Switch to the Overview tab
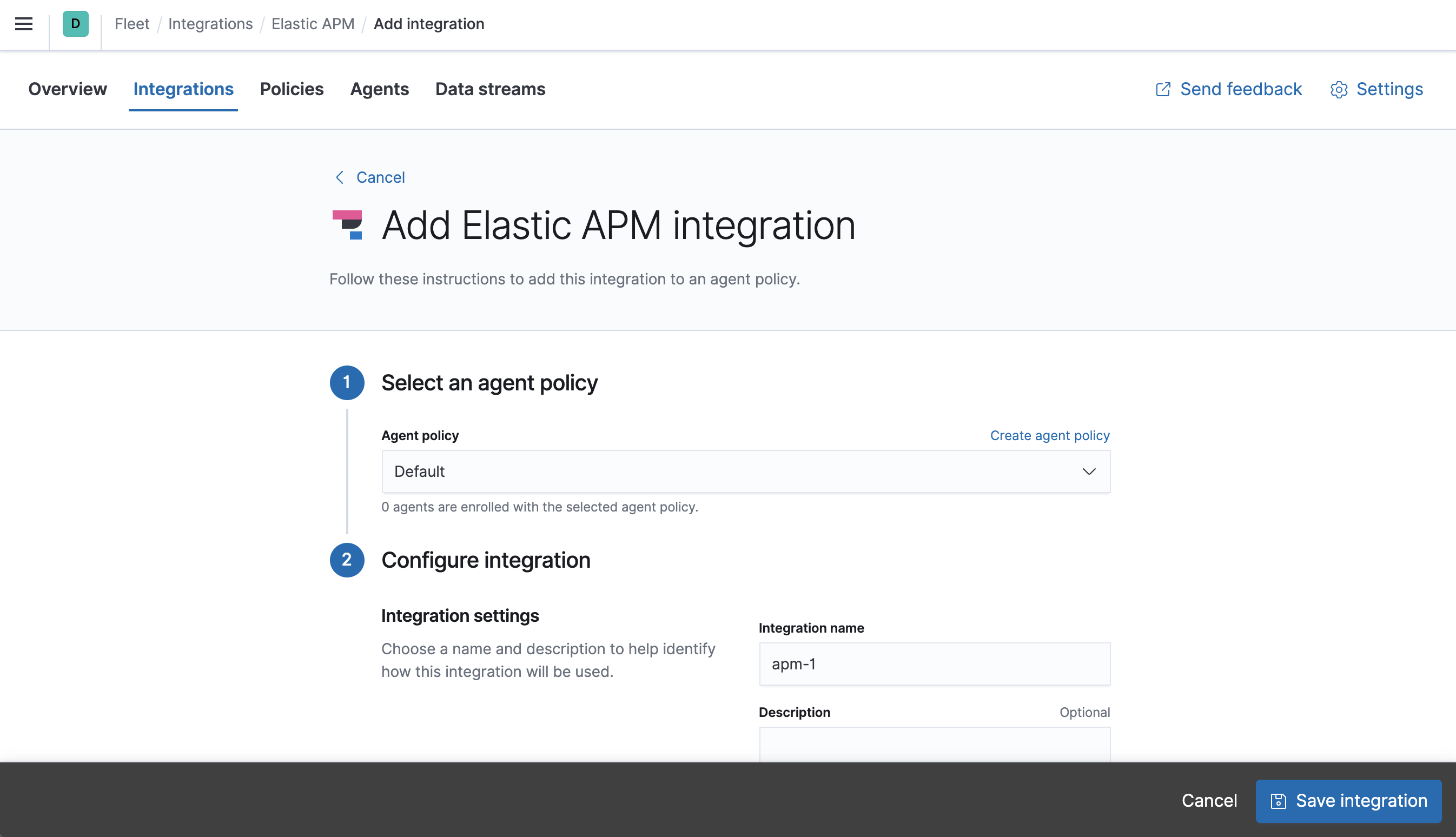Screen dimensions: 1456x837 coord(67,89)
